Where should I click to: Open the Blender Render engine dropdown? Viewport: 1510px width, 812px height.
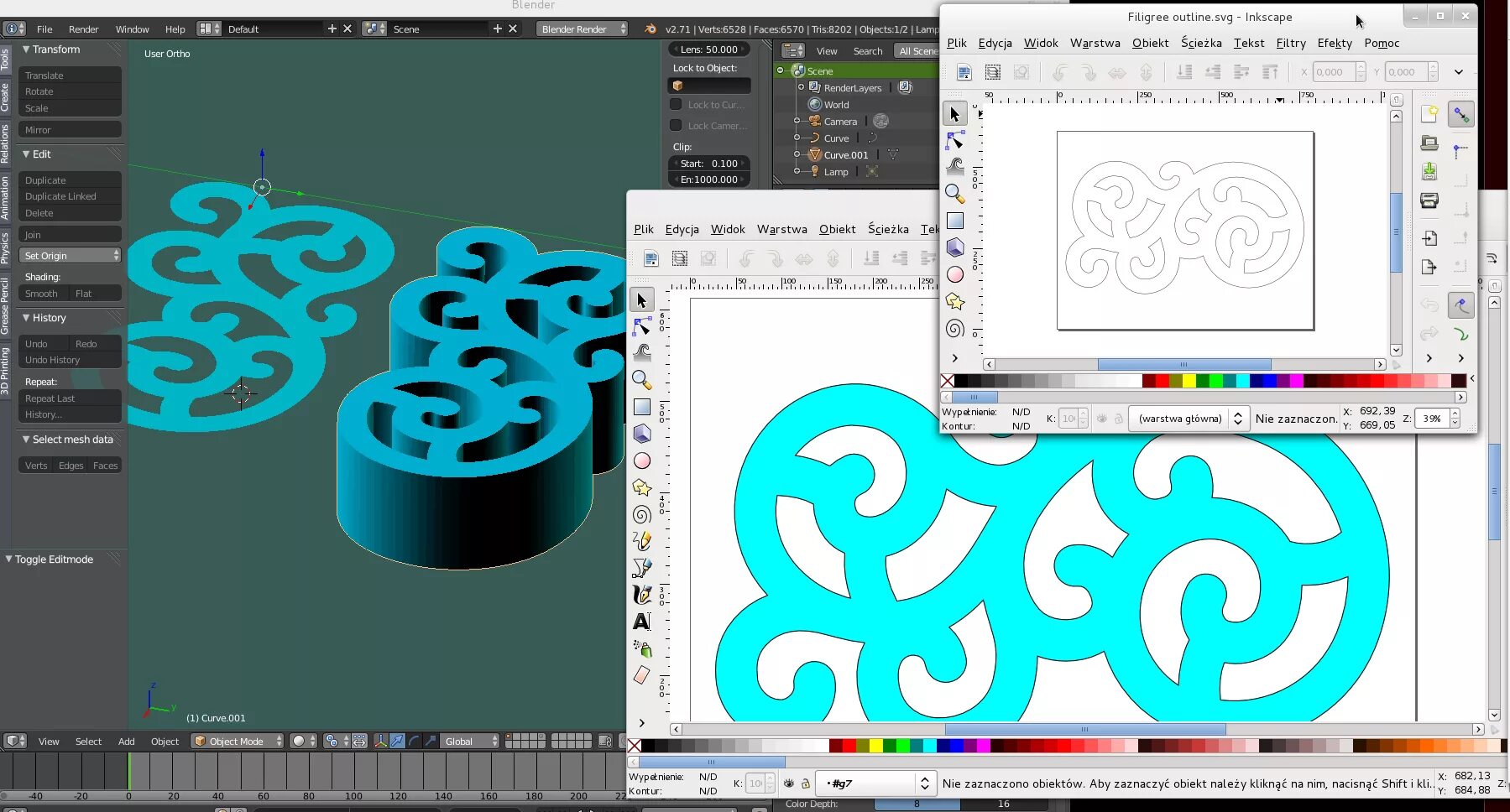(x=583, y=29)
